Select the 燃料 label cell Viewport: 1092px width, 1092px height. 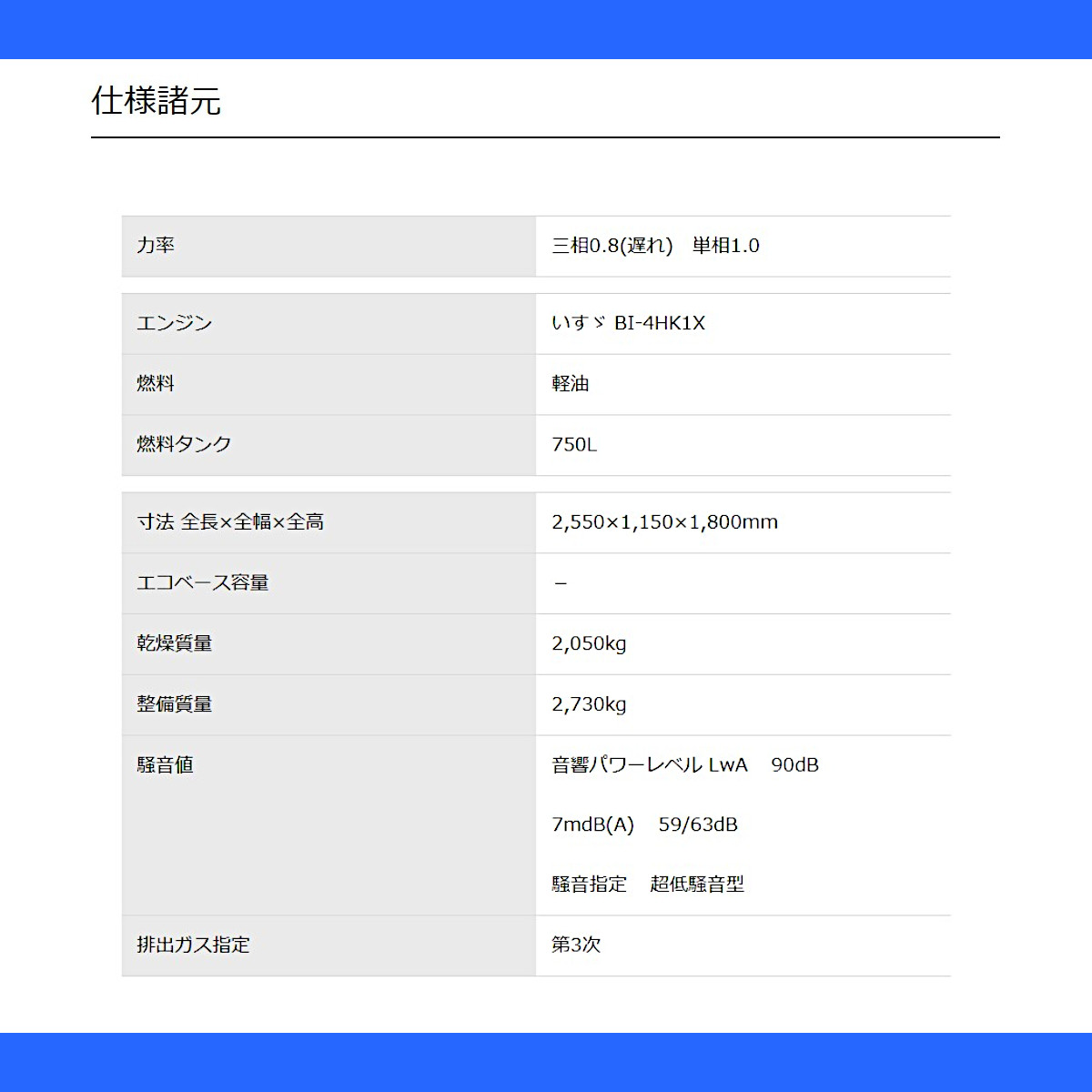pyautogui.click(x=329, y=385)
